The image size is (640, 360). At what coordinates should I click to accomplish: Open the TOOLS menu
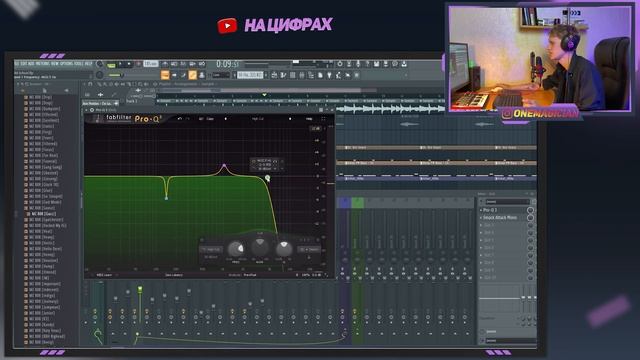[x=78, y=64]
